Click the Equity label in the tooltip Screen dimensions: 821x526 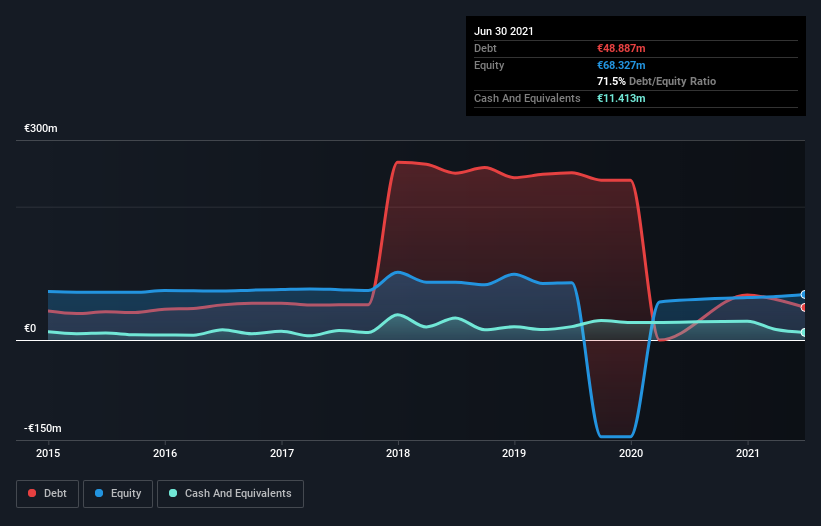pyautogui.click(x=489, y=65)
